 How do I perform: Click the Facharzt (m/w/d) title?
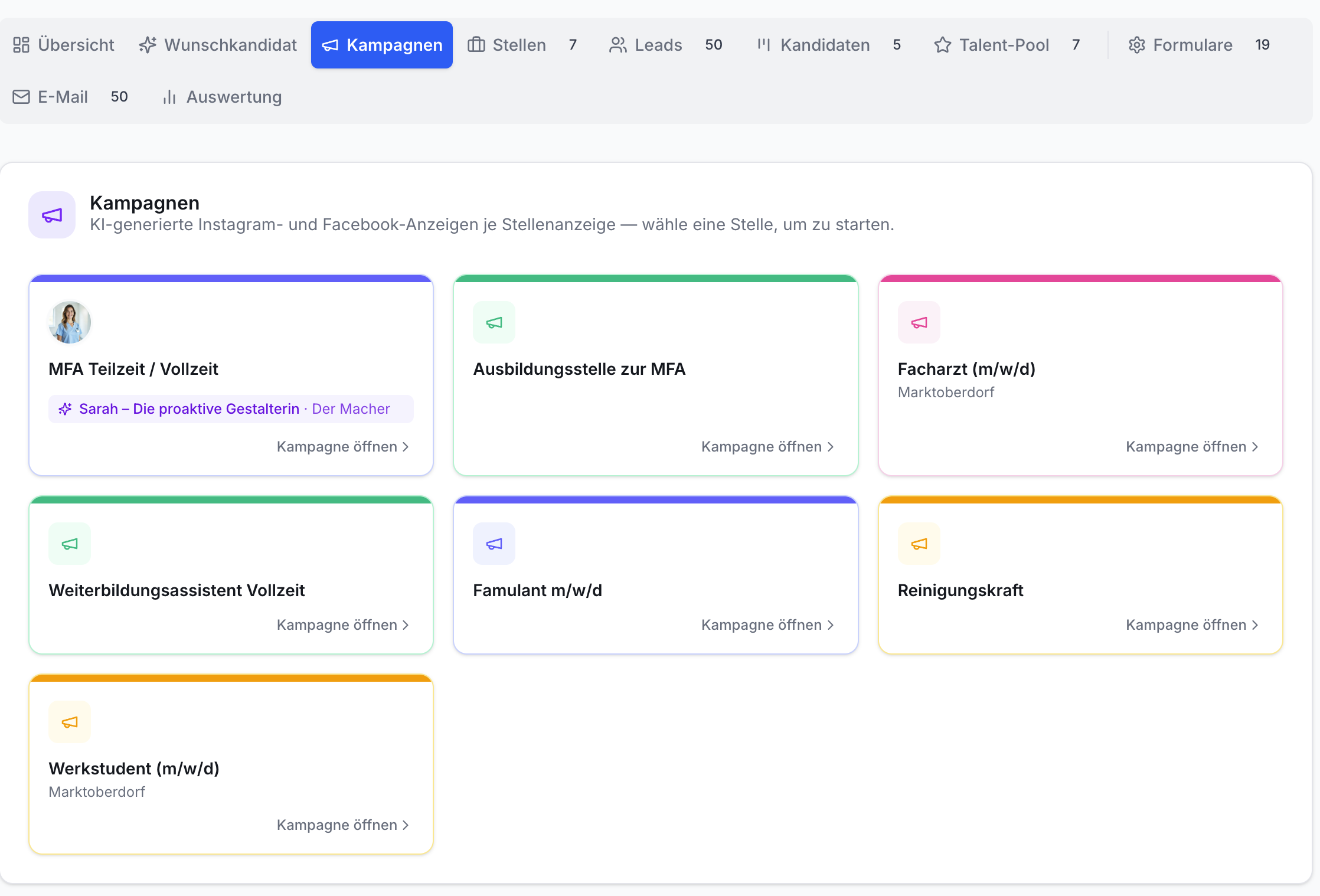966,369
